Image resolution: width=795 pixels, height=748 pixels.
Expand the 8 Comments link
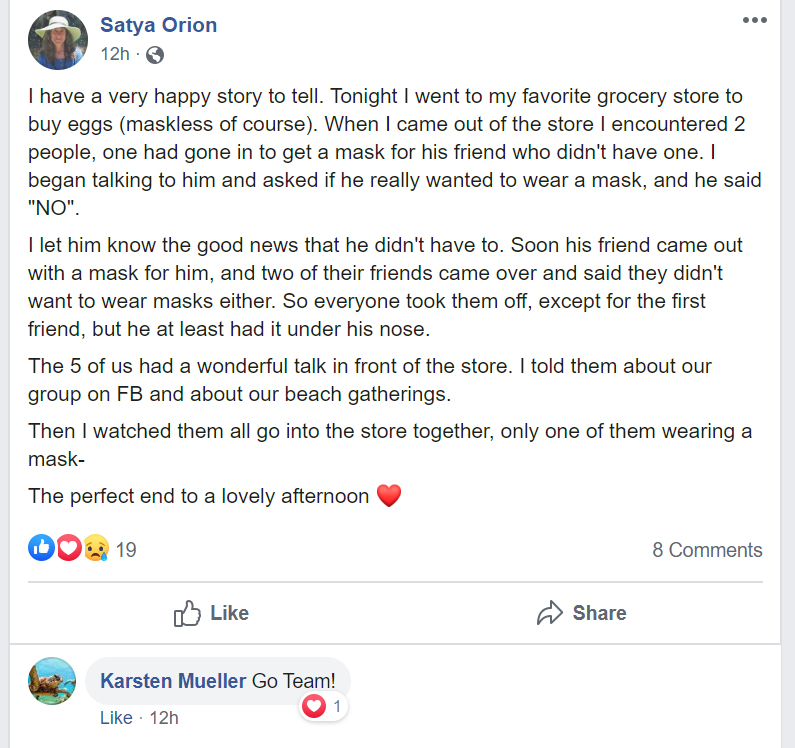(x=707, y=550)
